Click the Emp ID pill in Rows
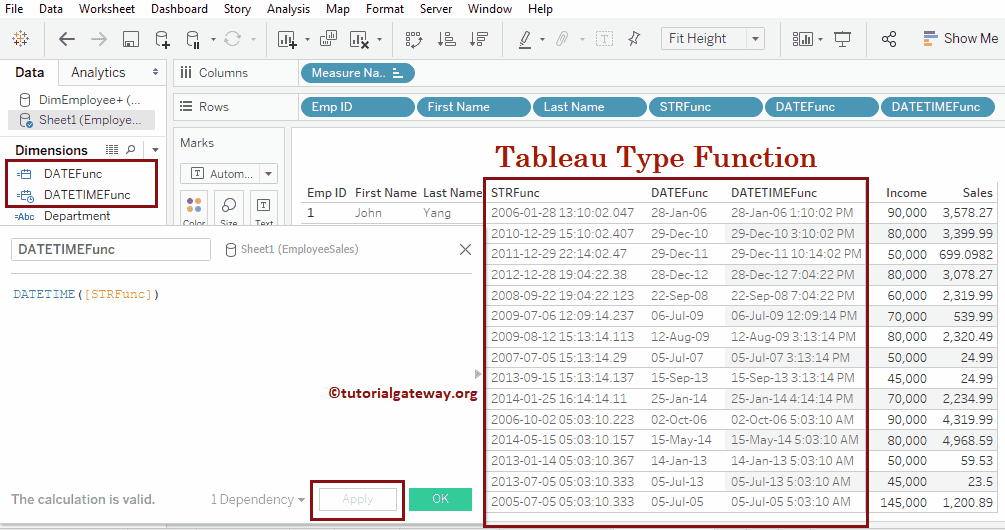The height and width of the screenshot is (530, 1005). 357,107
